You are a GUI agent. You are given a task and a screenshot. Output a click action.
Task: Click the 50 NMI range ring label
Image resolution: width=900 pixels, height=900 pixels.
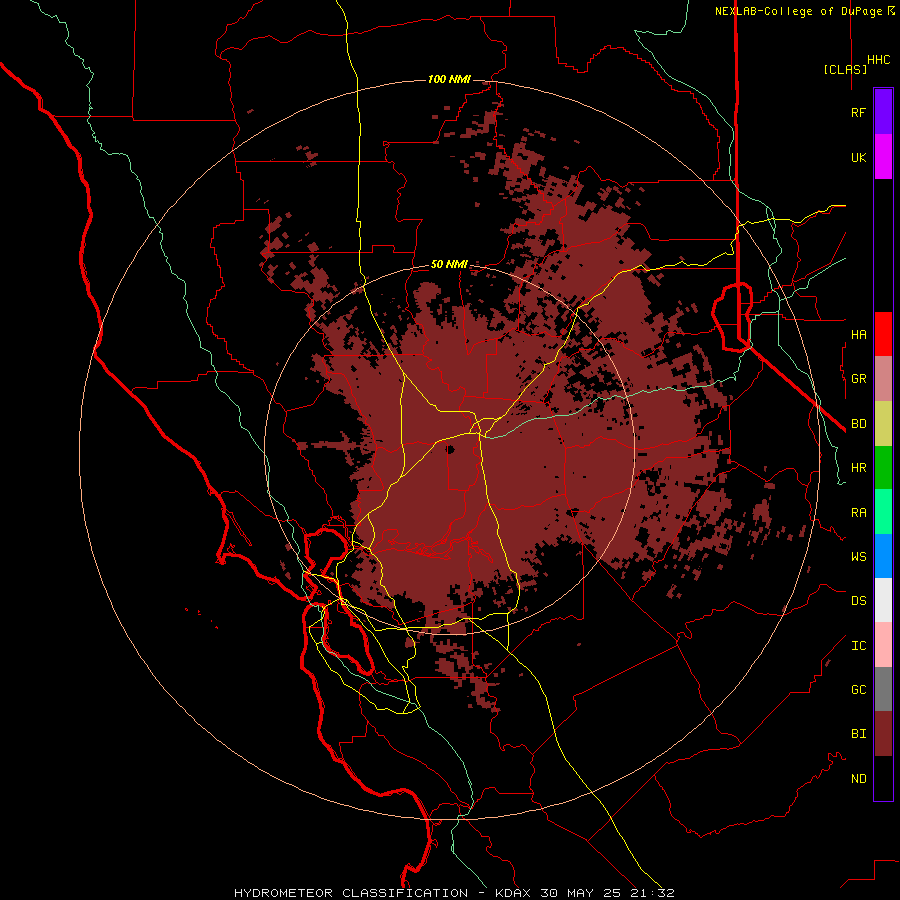coord(449,264)
